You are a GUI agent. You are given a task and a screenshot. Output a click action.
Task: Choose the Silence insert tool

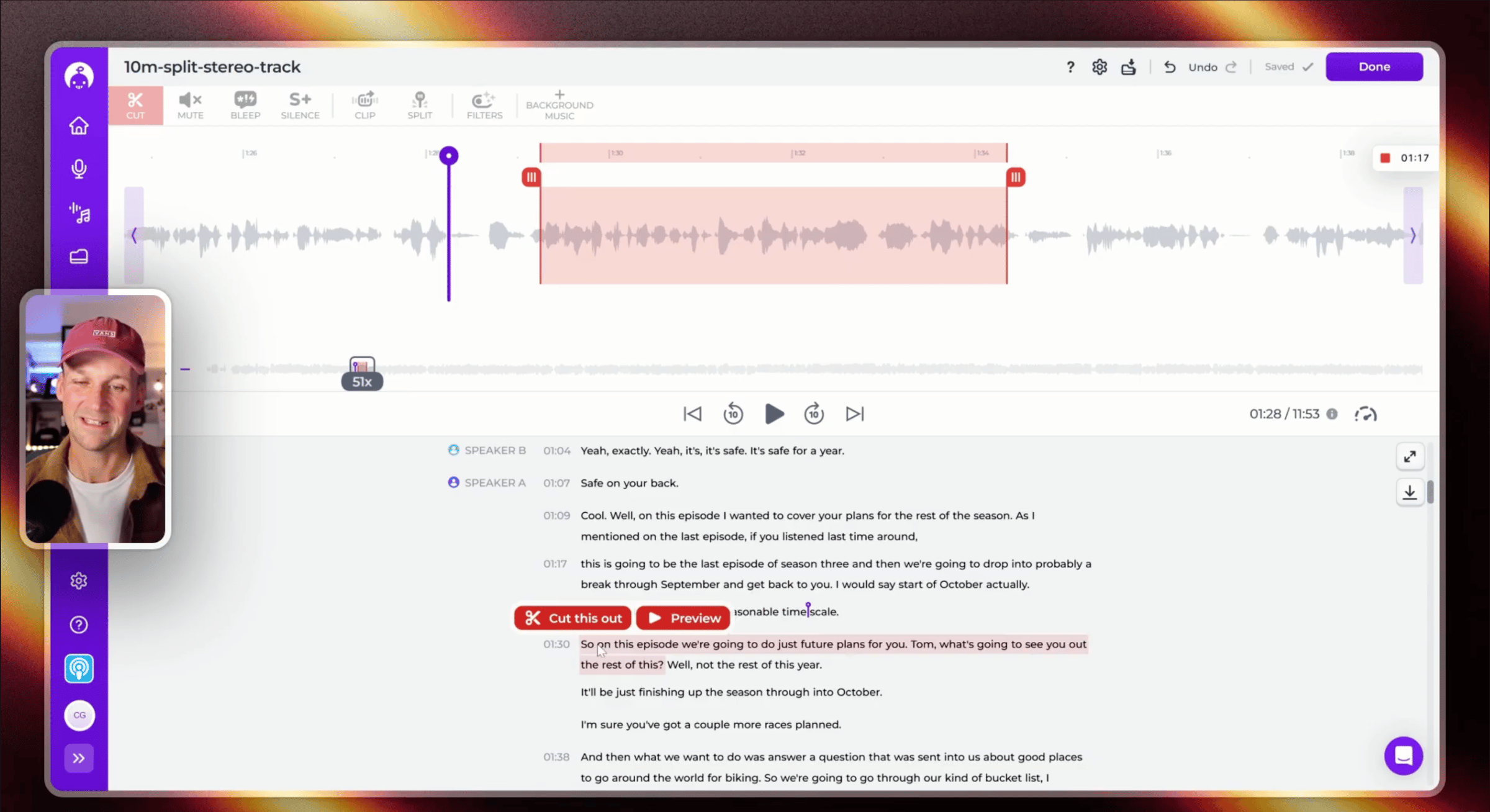point(300,105)
